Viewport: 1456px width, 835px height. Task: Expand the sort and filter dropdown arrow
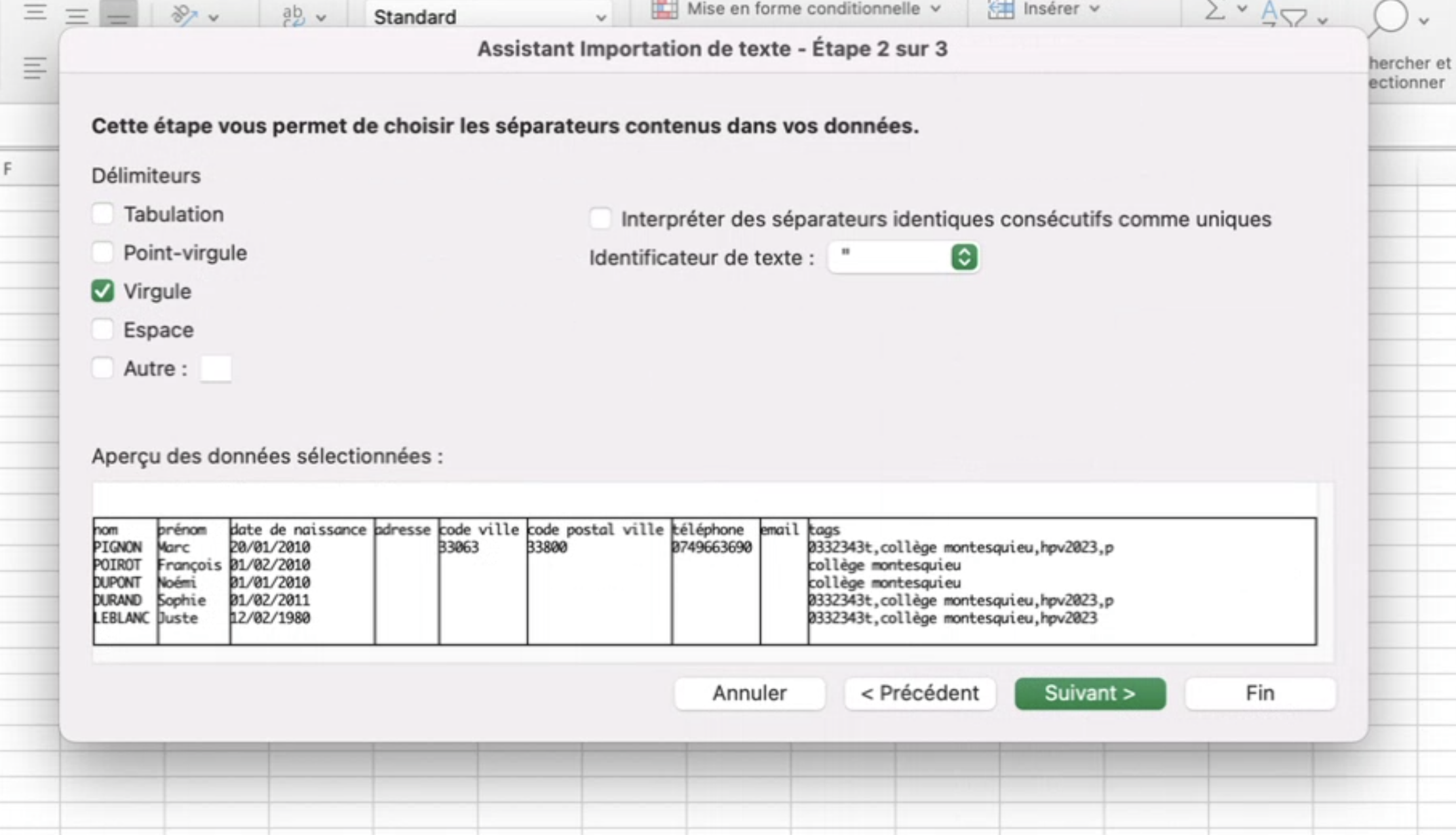click(1322, 21)
